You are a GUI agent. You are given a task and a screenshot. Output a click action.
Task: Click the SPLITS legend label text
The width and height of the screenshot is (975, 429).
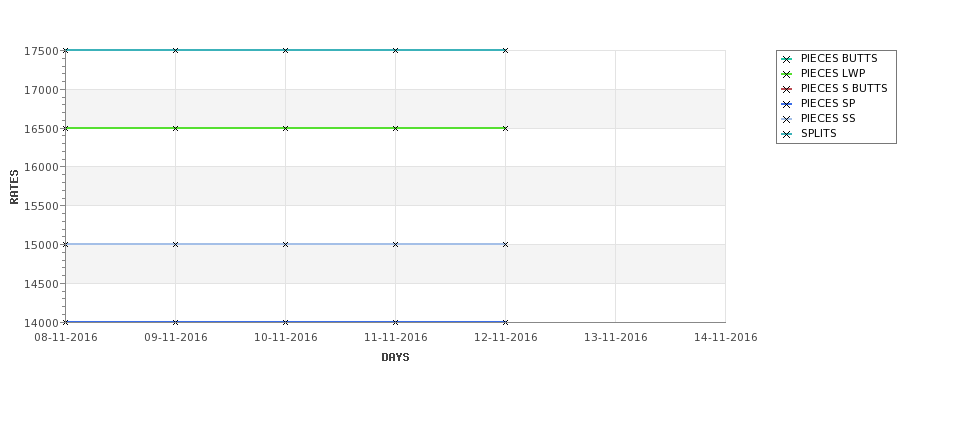tap(818, 134)
